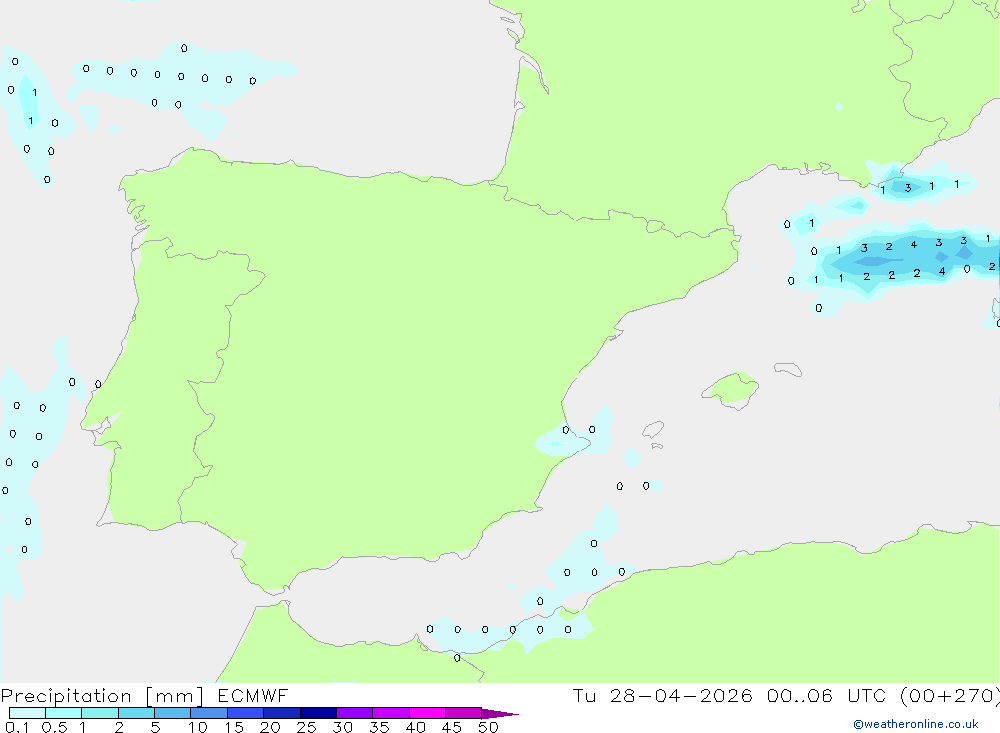This screenshot has width=1000, height=733.
Task: Click the legend label '30'
Action: click(x=343, y=727)
